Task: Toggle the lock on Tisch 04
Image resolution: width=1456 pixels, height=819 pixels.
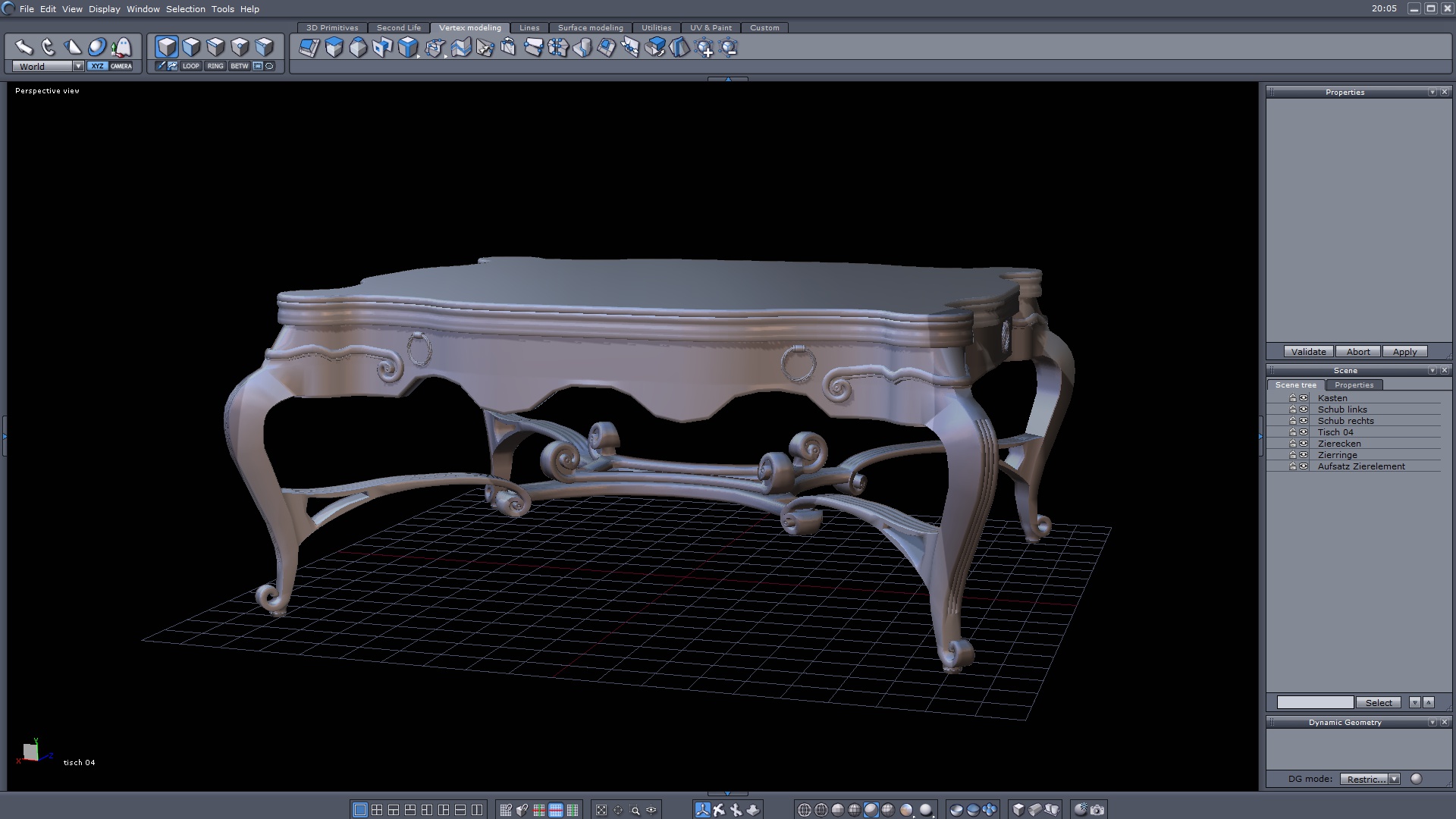Action: point(1293,432)
